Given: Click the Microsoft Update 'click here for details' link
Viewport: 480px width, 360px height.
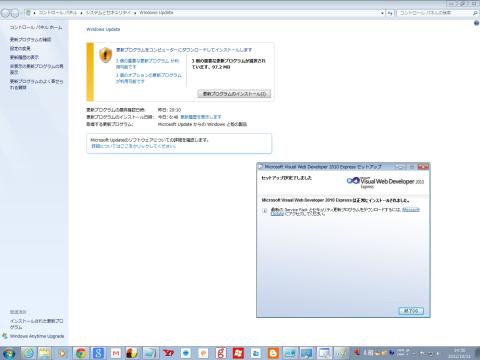Looking at the screenshot, I should coord(134,146).
